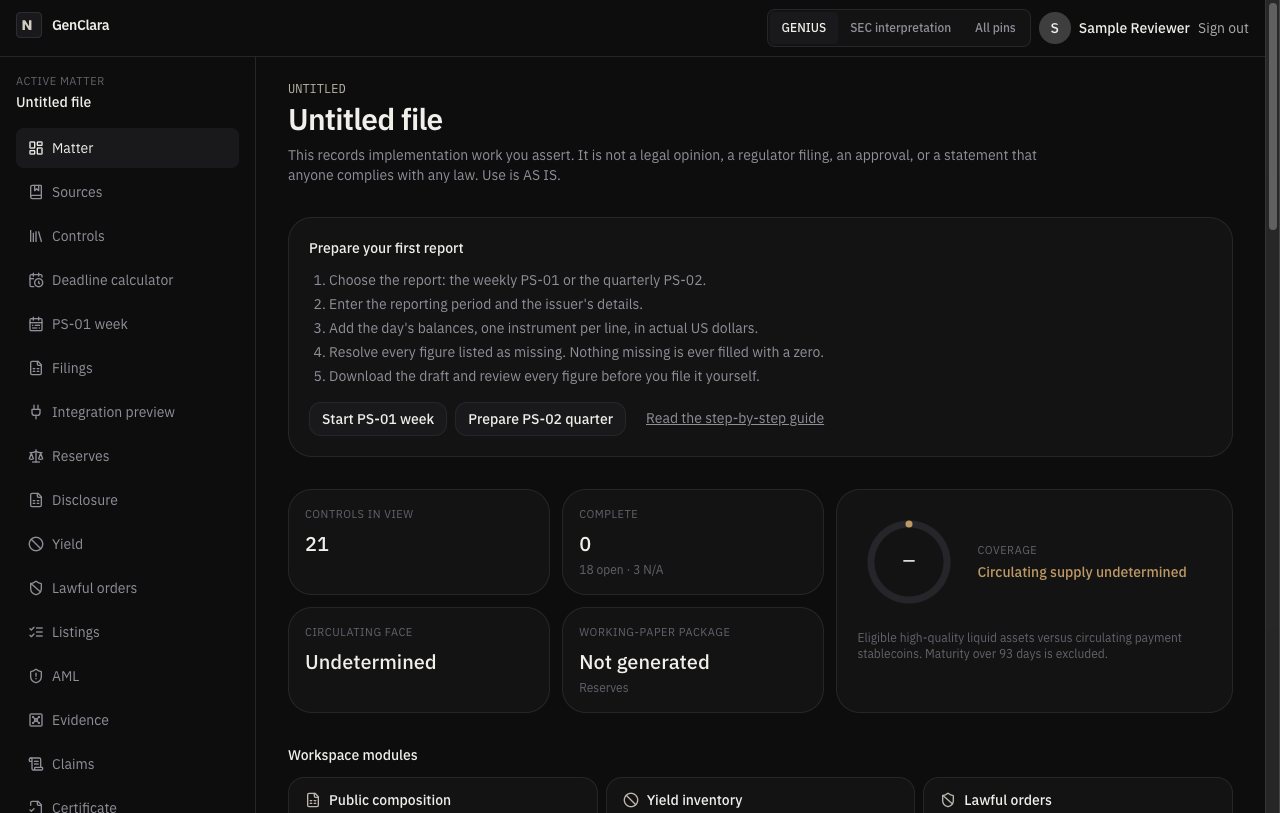Click the Not generated working-paper value
This screenshot has height=813, width=1280.
click(644, 662)
